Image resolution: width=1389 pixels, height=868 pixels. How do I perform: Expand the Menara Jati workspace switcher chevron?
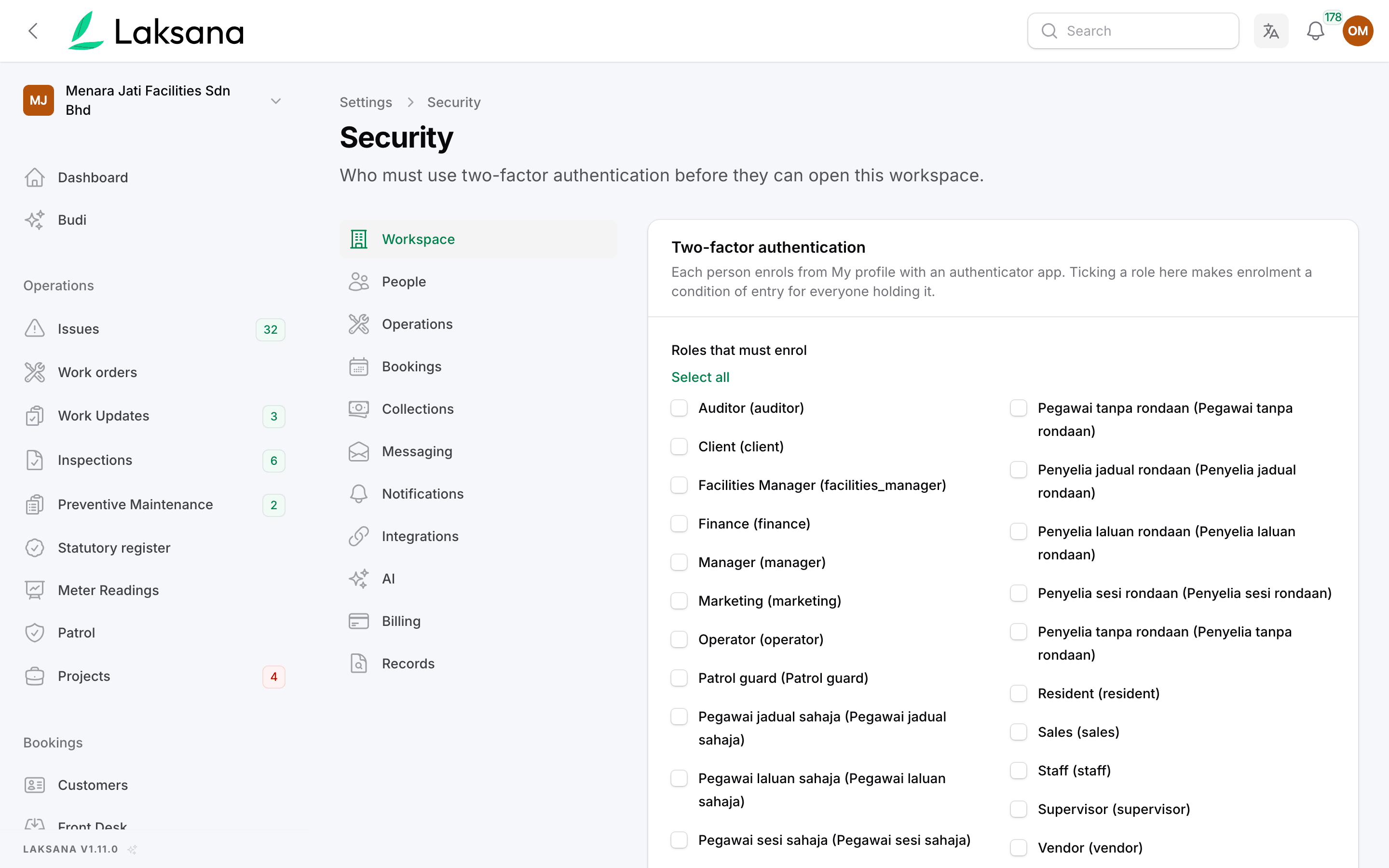pos(275,100)
